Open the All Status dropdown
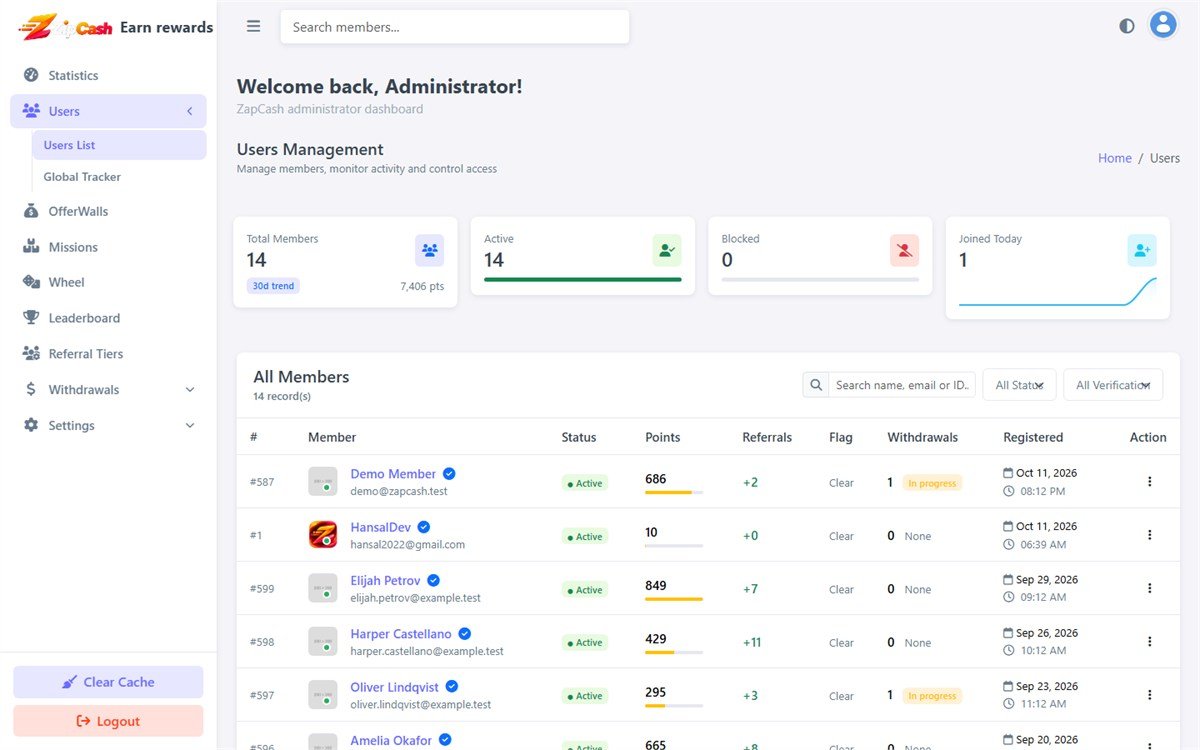Screen dimensions: 1200x750 tap(1019, 385)
